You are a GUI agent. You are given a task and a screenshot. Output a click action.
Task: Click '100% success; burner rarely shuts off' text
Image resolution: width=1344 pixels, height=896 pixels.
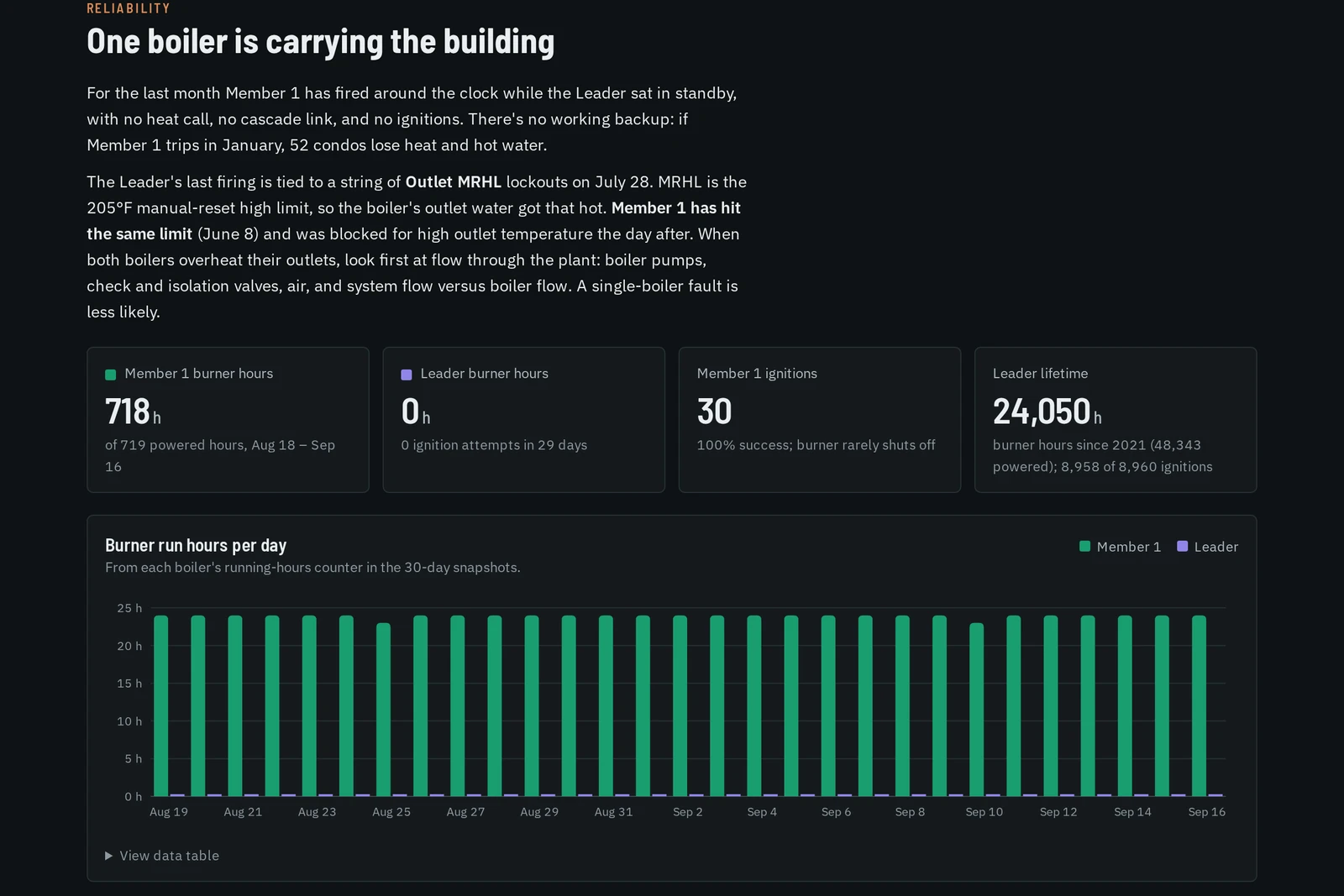point(816,445)
